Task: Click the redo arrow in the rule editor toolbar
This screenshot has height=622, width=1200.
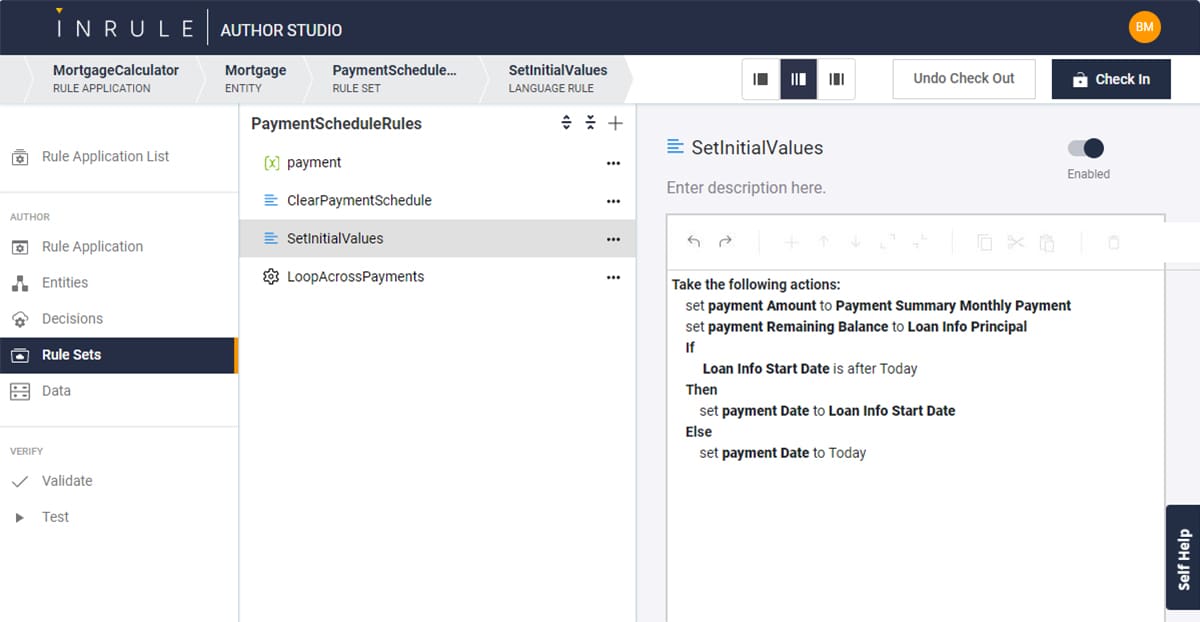Action: (726, 242)
